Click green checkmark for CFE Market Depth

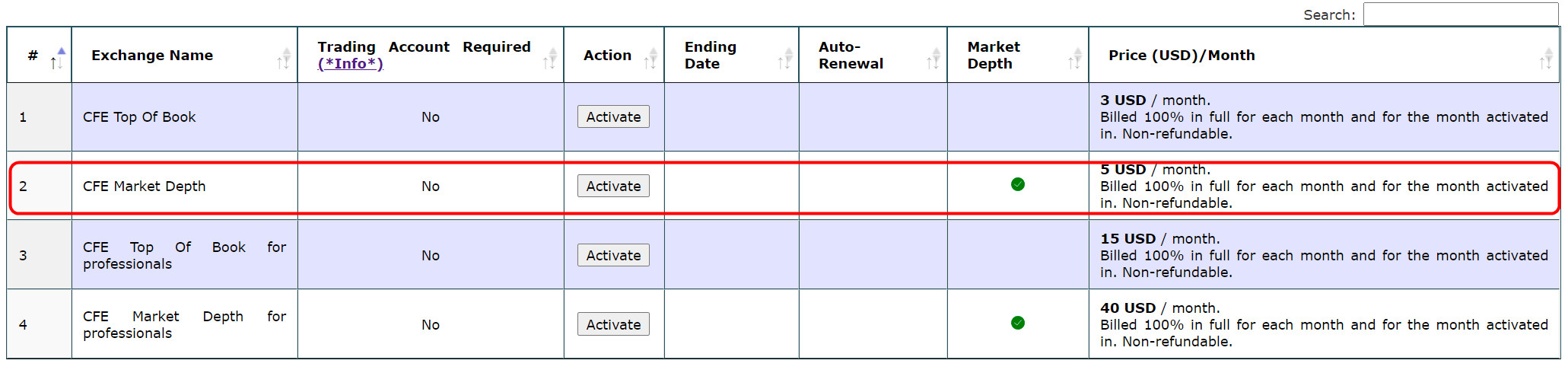(x=1018, y=184)
